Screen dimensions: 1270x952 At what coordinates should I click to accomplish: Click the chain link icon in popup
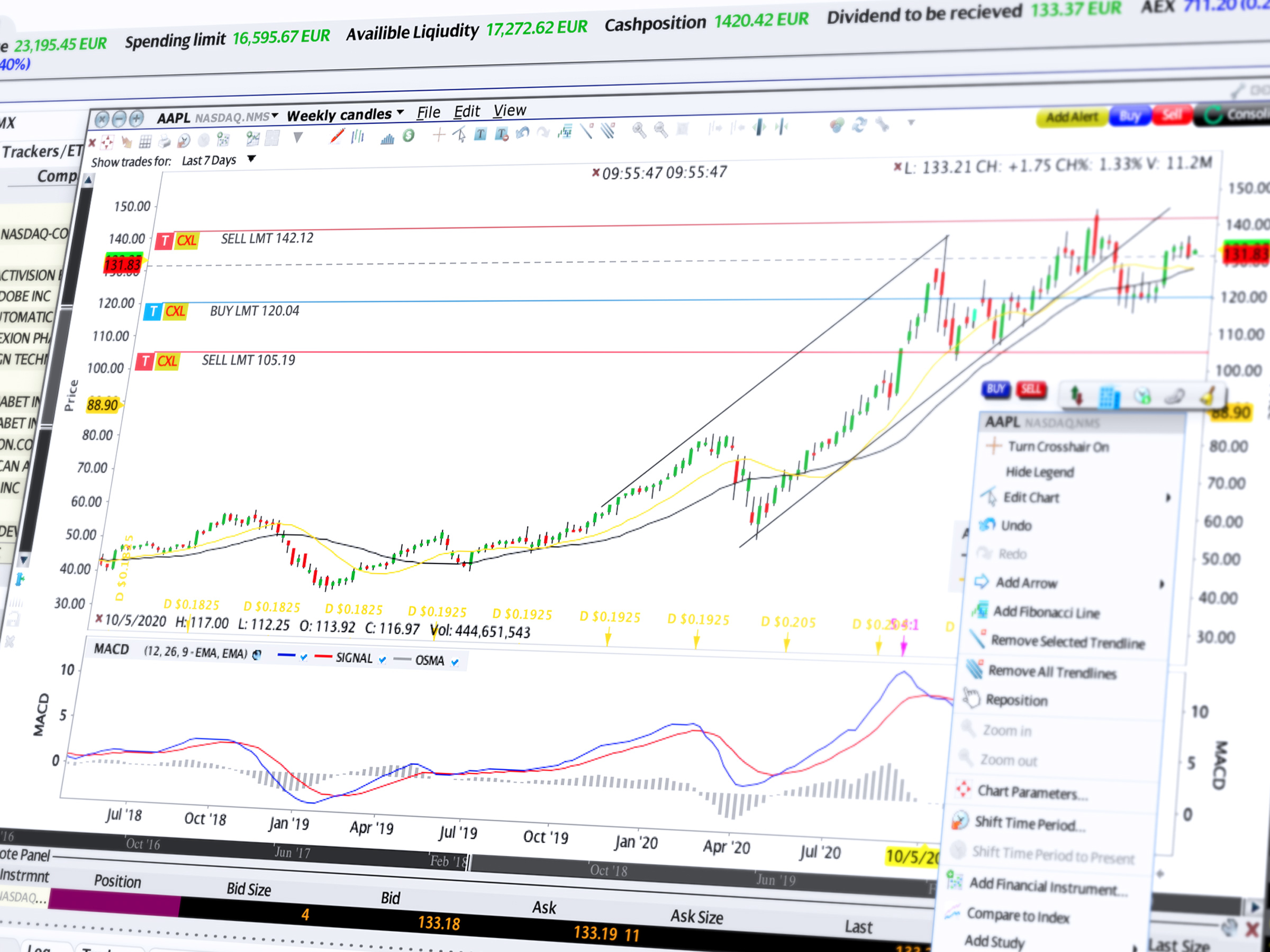tap(1175, 396)
